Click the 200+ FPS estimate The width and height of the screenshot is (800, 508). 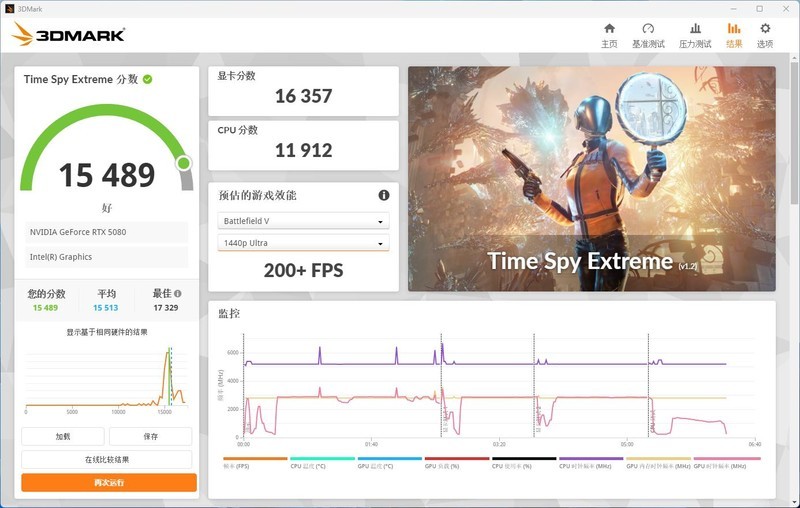[x=304, y=270]
